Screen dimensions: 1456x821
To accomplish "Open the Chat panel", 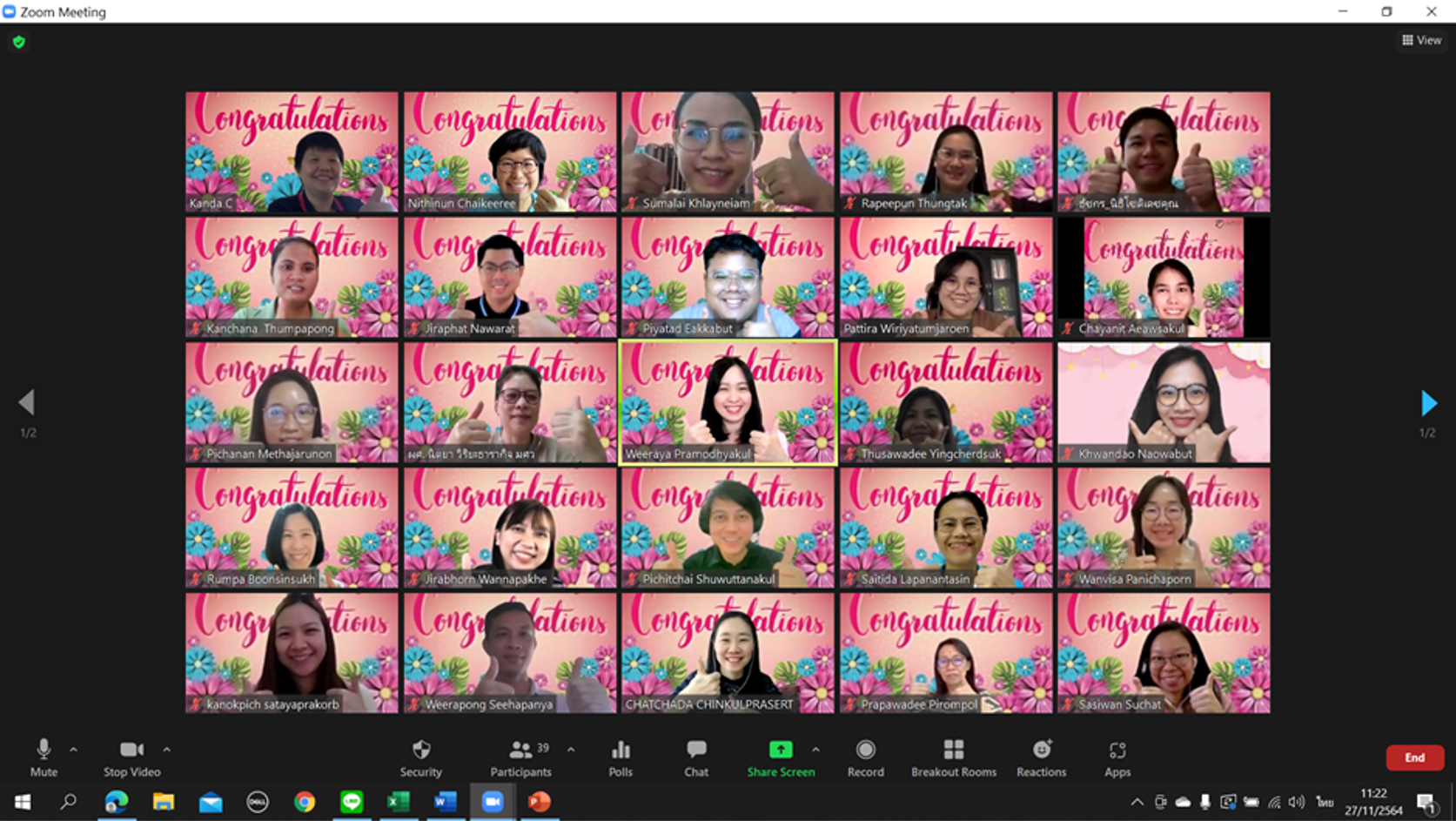I will [x=696, y=757].
